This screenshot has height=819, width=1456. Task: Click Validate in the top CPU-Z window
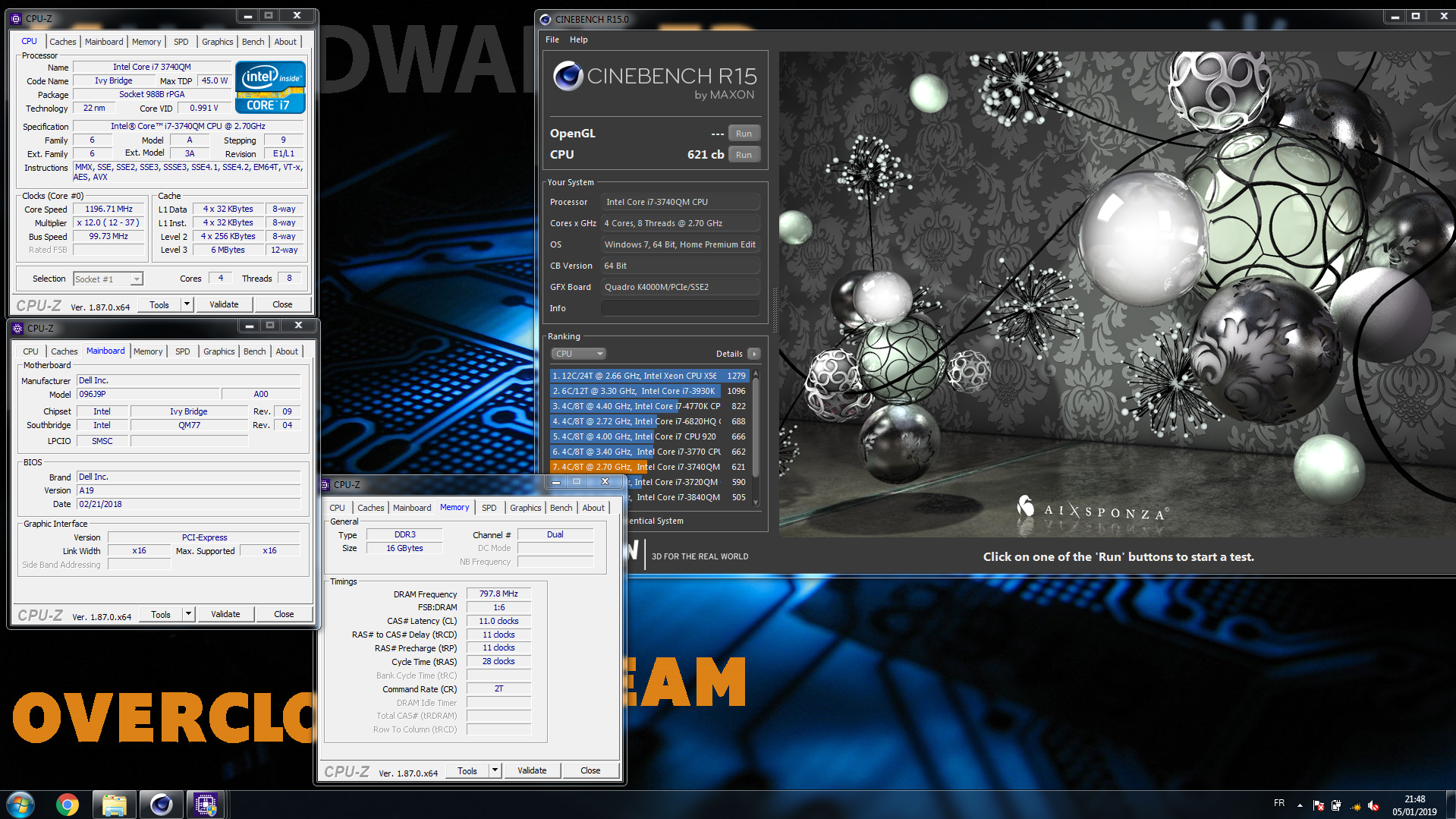224,304
